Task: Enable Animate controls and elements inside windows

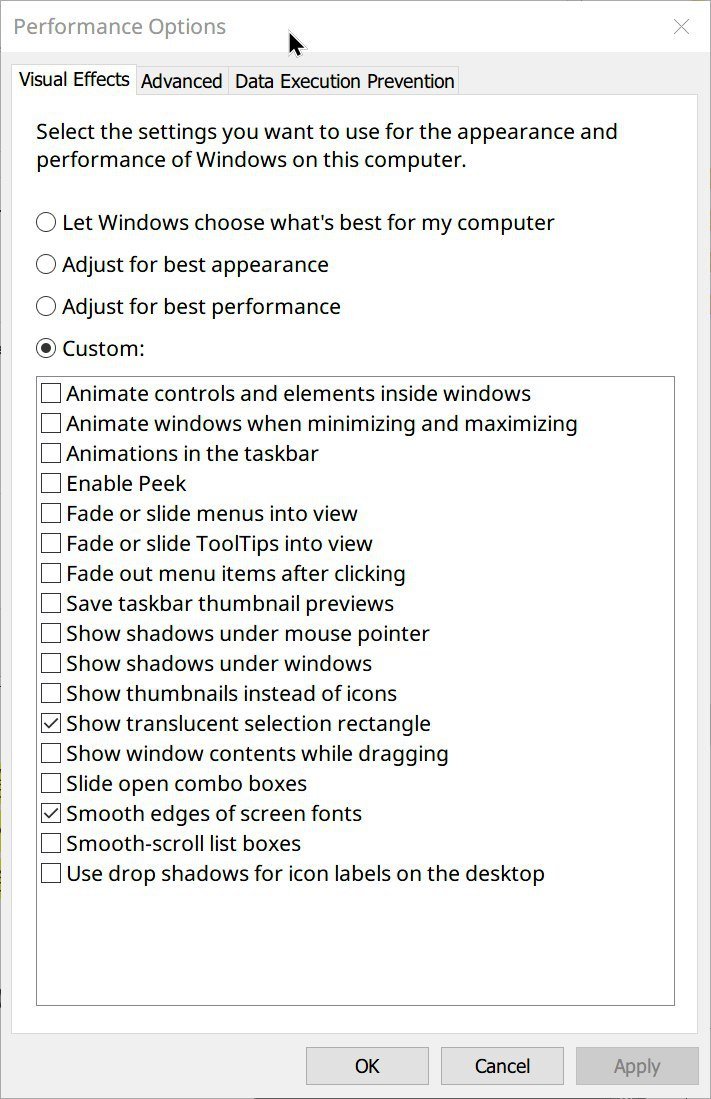Action: pyautogui.click(x=51, y=393)
